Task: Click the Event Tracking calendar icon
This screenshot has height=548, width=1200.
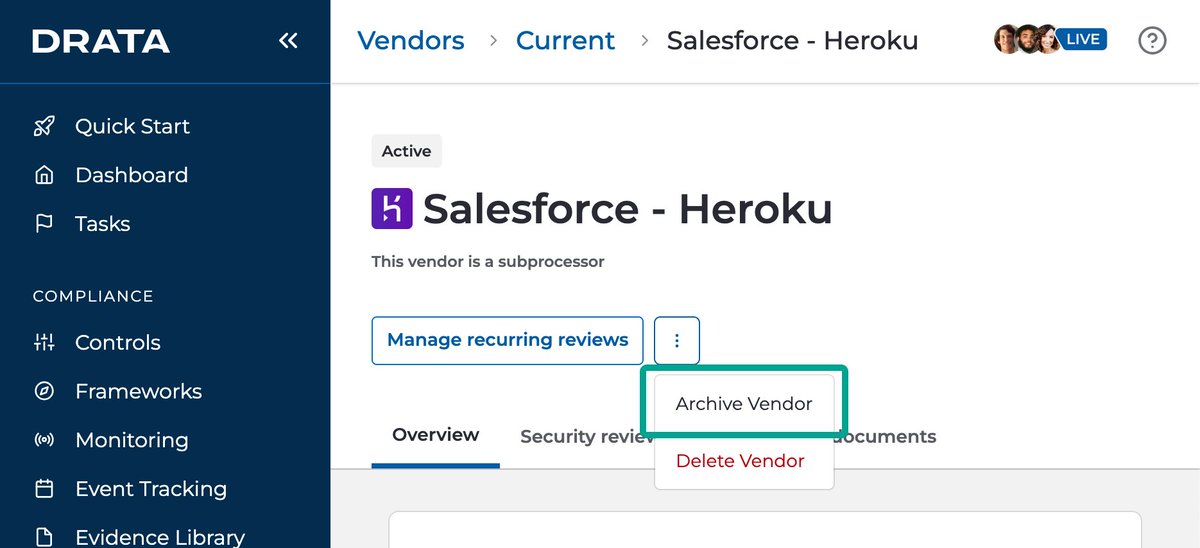Action: pos(44,489)
